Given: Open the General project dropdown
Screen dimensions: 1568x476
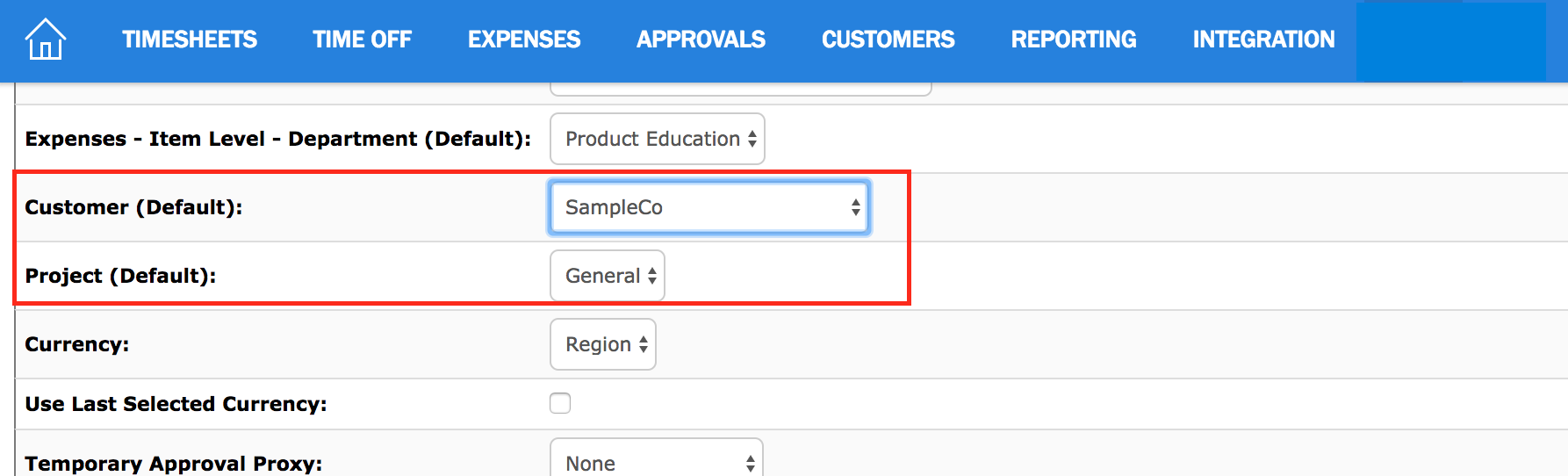Looking at the screenshot, I should (608, 276).
